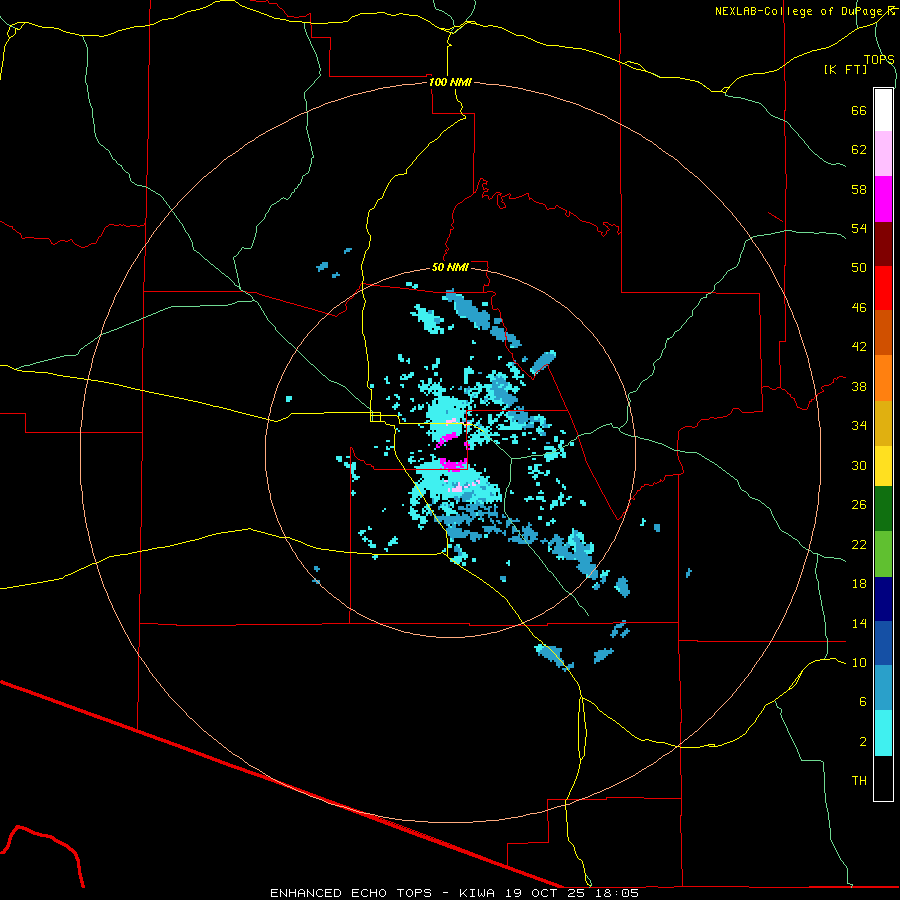The height and width of the screenshot is (900, 900).
Task: Click the yellow 34 kft legend swatch
Action: point(883,465)
